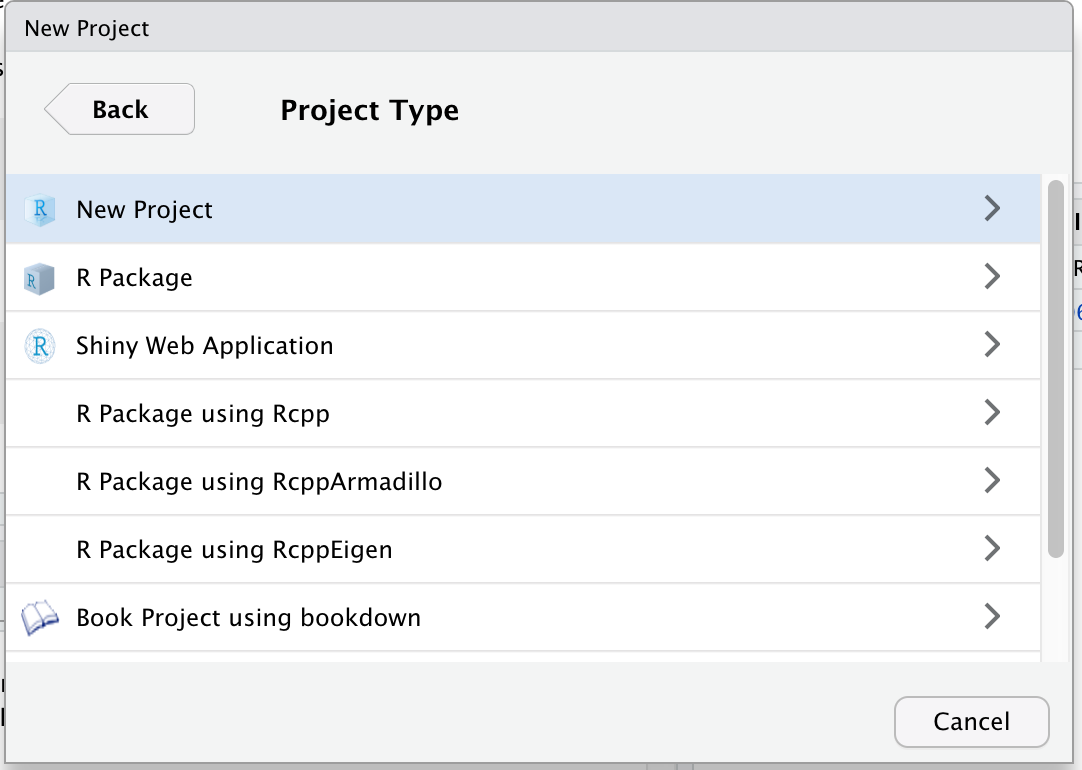Pick Shiny Web Application label
Viewport: 1082px width, 770px height.
click(x=205, y=346)
